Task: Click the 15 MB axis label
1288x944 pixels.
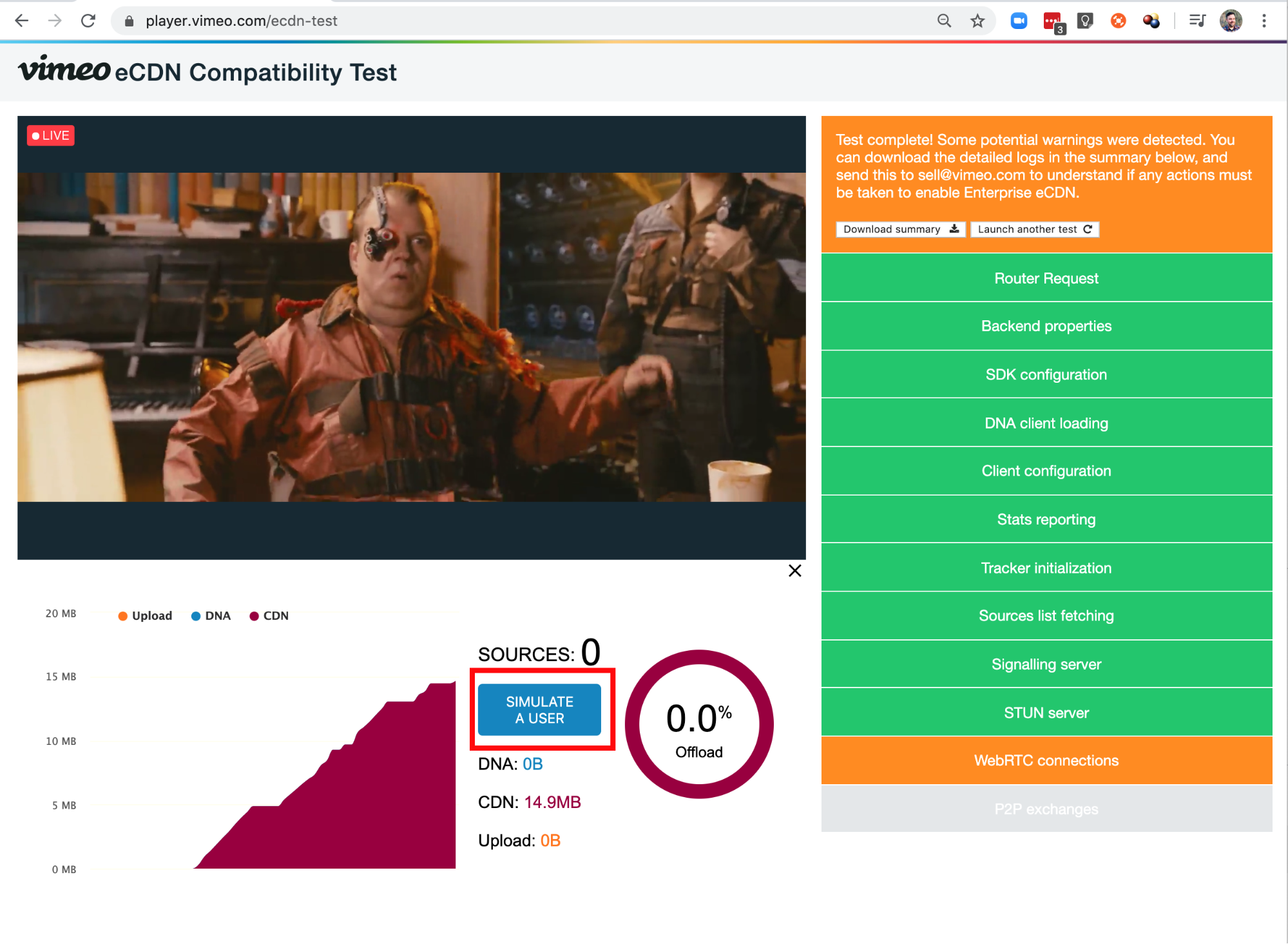Action: coord(61,677)
